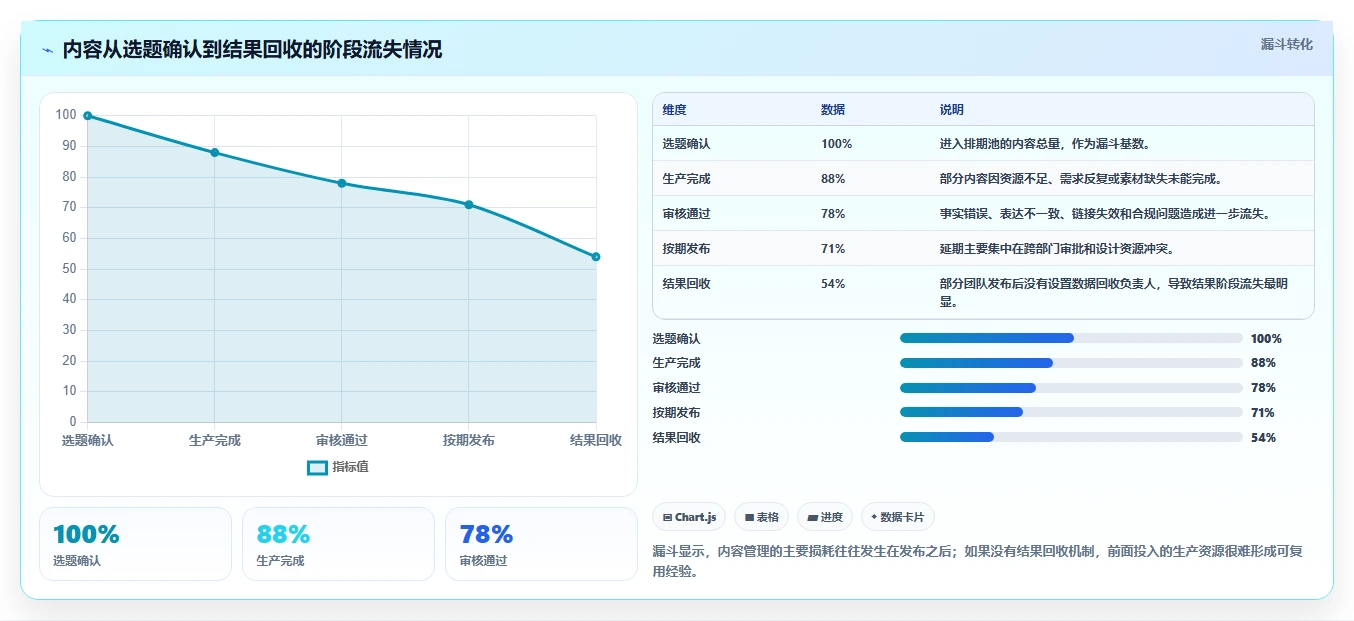Screen dimensions: 1354x621
Task: Click the 结果回收 progress bar
Action: pyautogui.click(x=1071, y=437)
